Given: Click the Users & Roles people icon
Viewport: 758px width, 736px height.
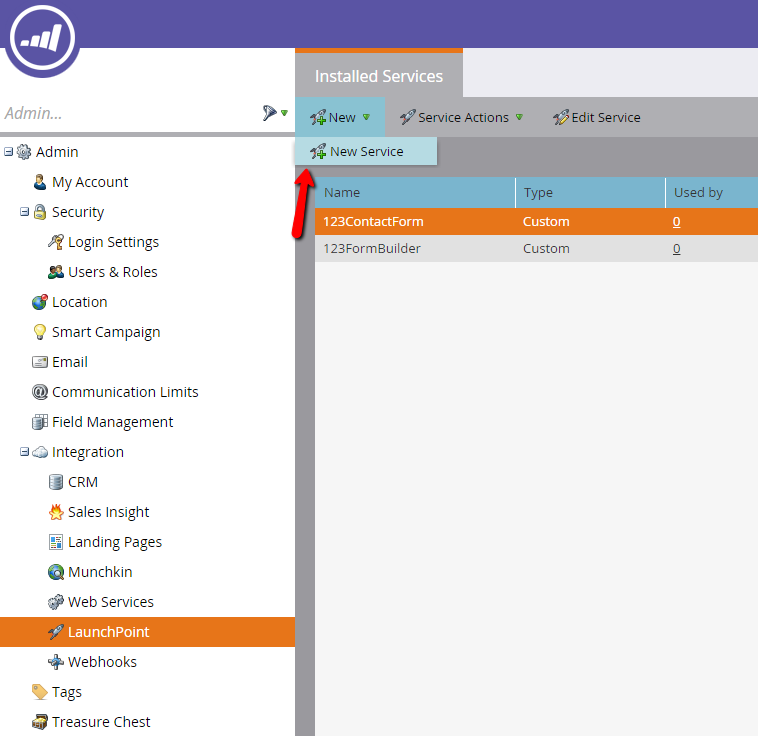Looking at the screenshot, I should pos(56,272).
